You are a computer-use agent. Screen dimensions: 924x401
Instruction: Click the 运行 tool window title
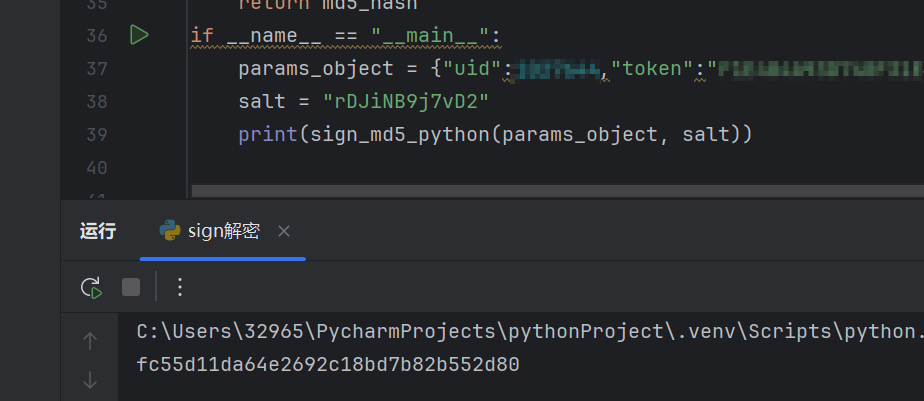click(x=98, y=231)
